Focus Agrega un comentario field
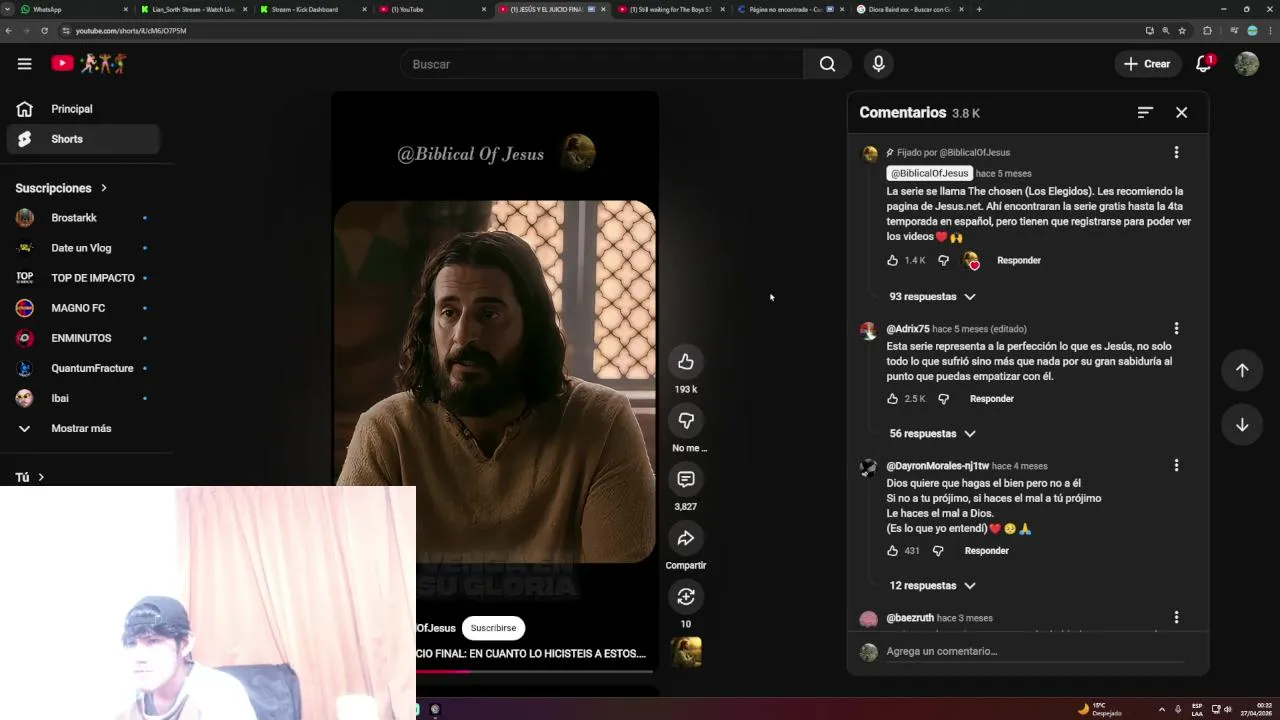Viewport: 1280px width, 720px height. (1034, 651)
